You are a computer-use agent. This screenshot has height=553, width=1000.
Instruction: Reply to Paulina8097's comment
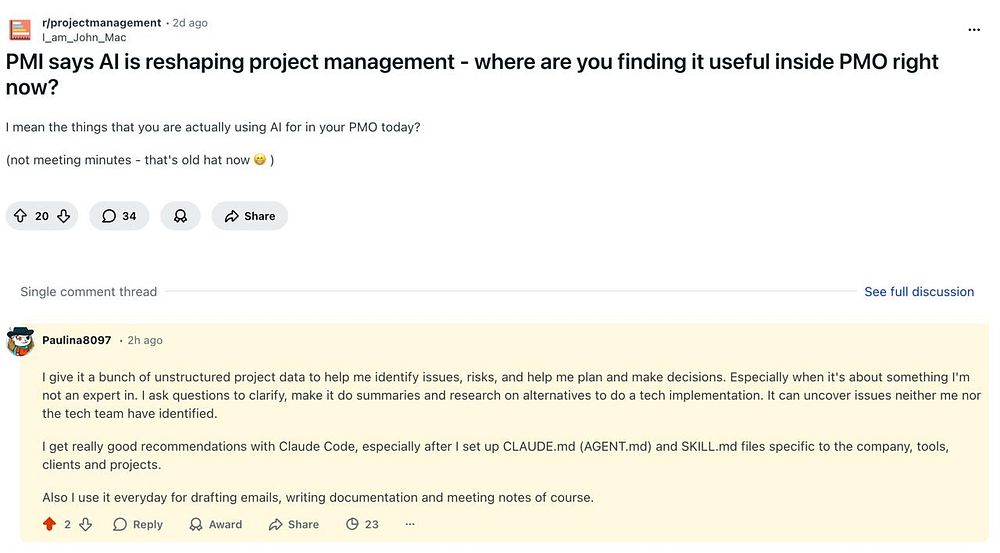(138, 524)
